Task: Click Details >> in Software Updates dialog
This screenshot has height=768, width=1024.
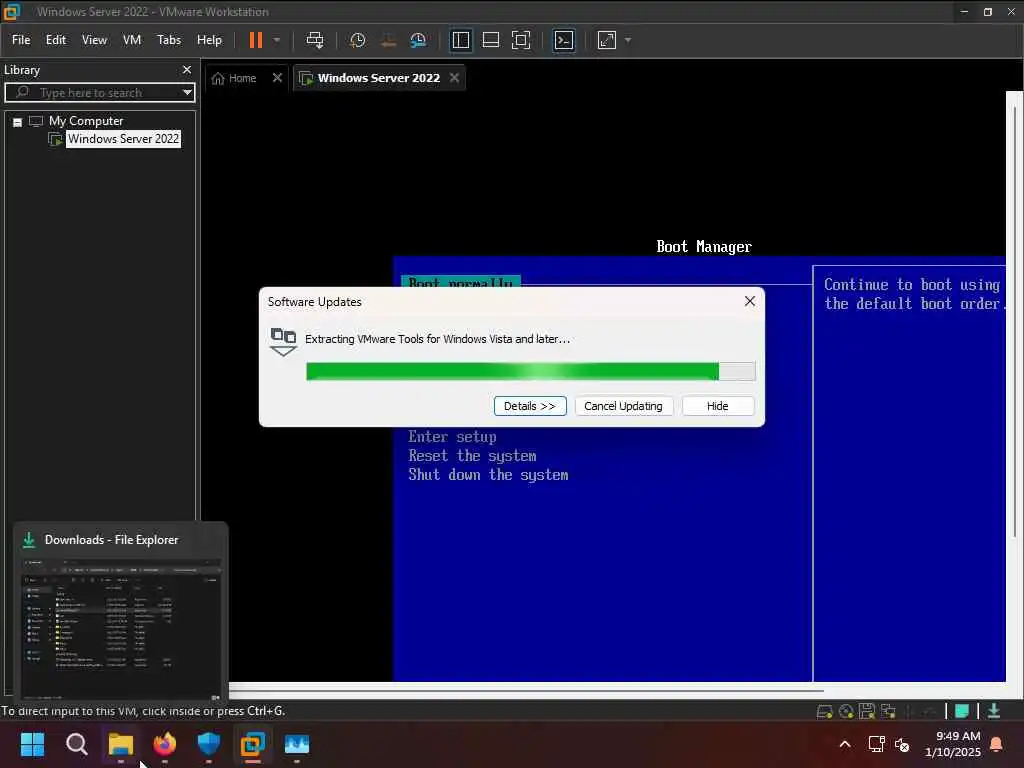Action: click(530, 406)
